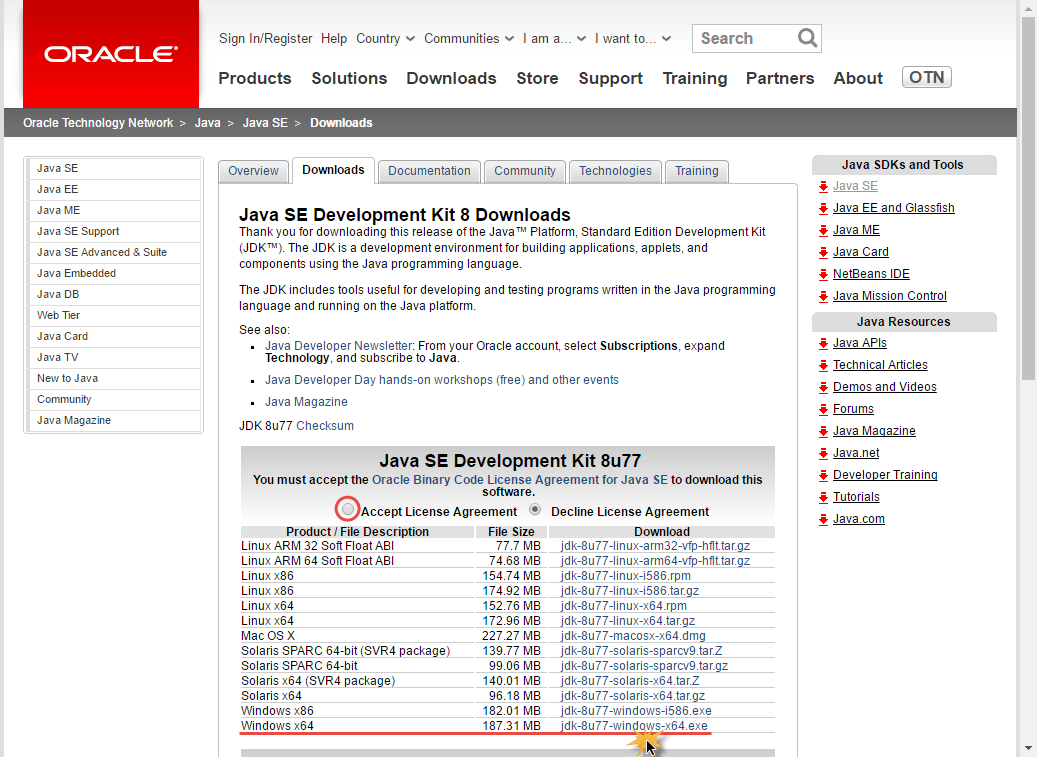Open the Downloads top menu

tap(451, 78)
